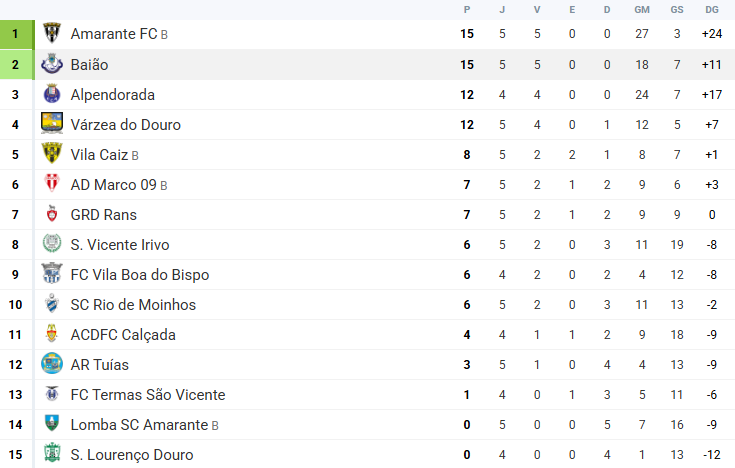735x468 pixels.
Task: Click the Amarante FC club crest
Action: click(52, 34)
